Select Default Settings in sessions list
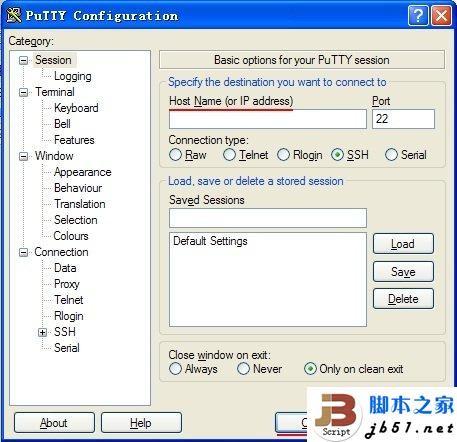457x442 pixels. tap(210, 241)
